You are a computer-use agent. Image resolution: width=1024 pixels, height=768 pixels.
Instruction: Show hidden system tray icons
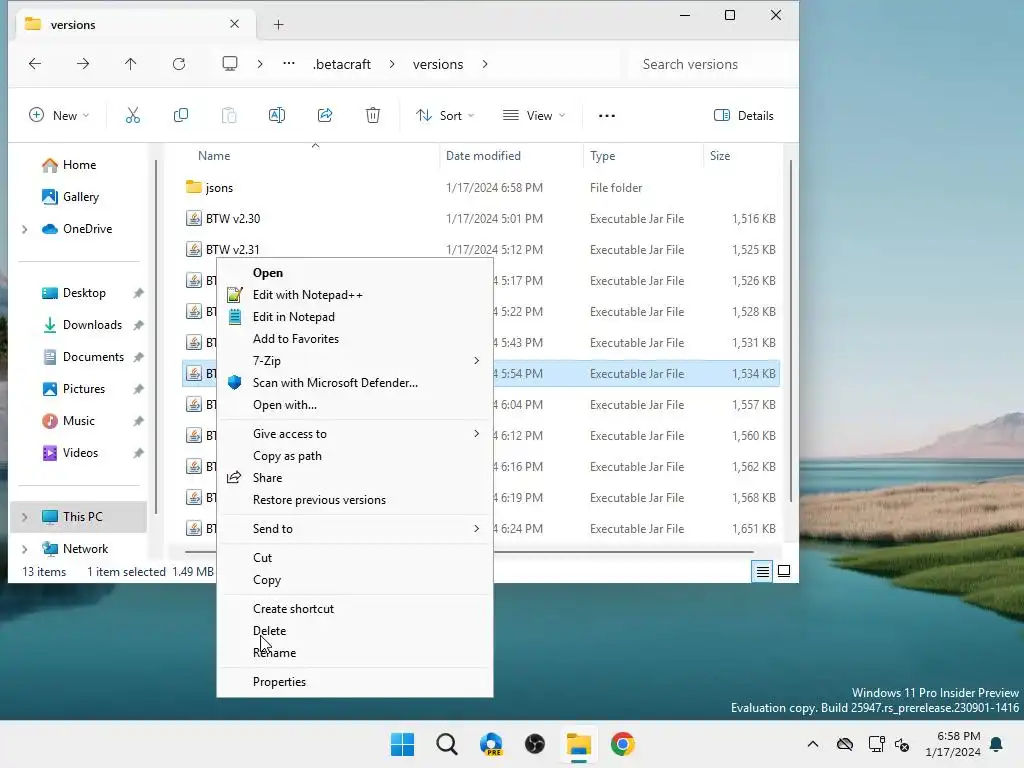tap(812, 744)
